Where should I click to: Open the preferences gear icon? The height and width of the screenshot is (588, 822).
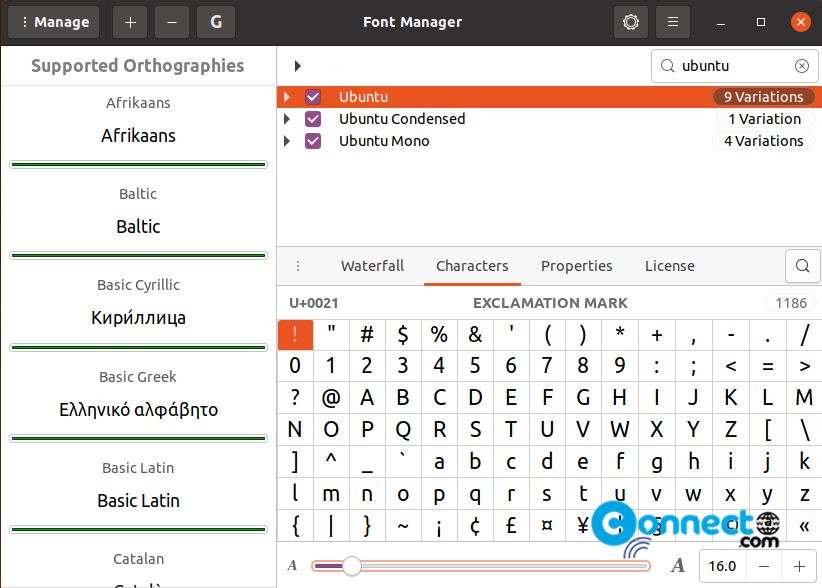coord(631,22)
